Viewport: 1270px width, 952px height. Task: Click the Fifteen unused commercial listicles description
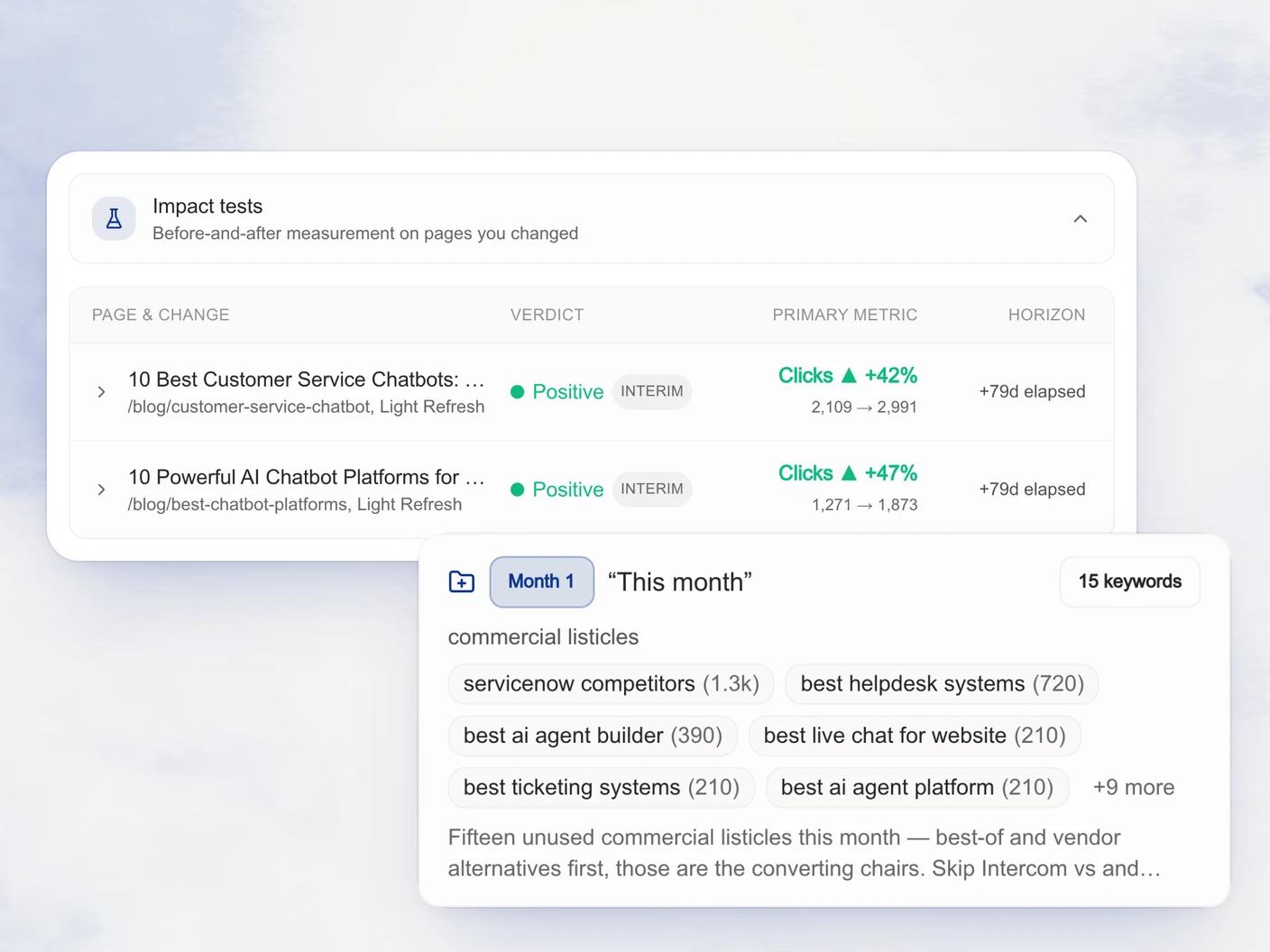click(805, 853)
